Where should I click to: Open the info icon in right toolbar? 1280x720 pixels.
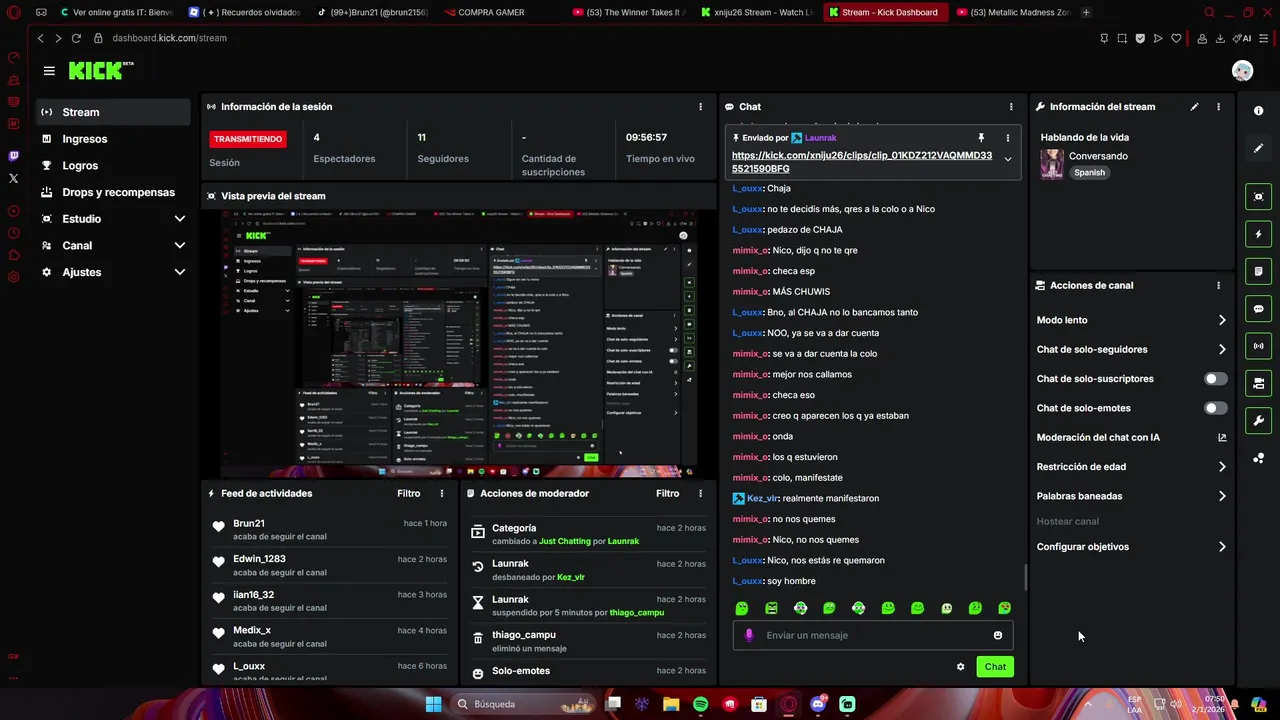[1259, 111]
